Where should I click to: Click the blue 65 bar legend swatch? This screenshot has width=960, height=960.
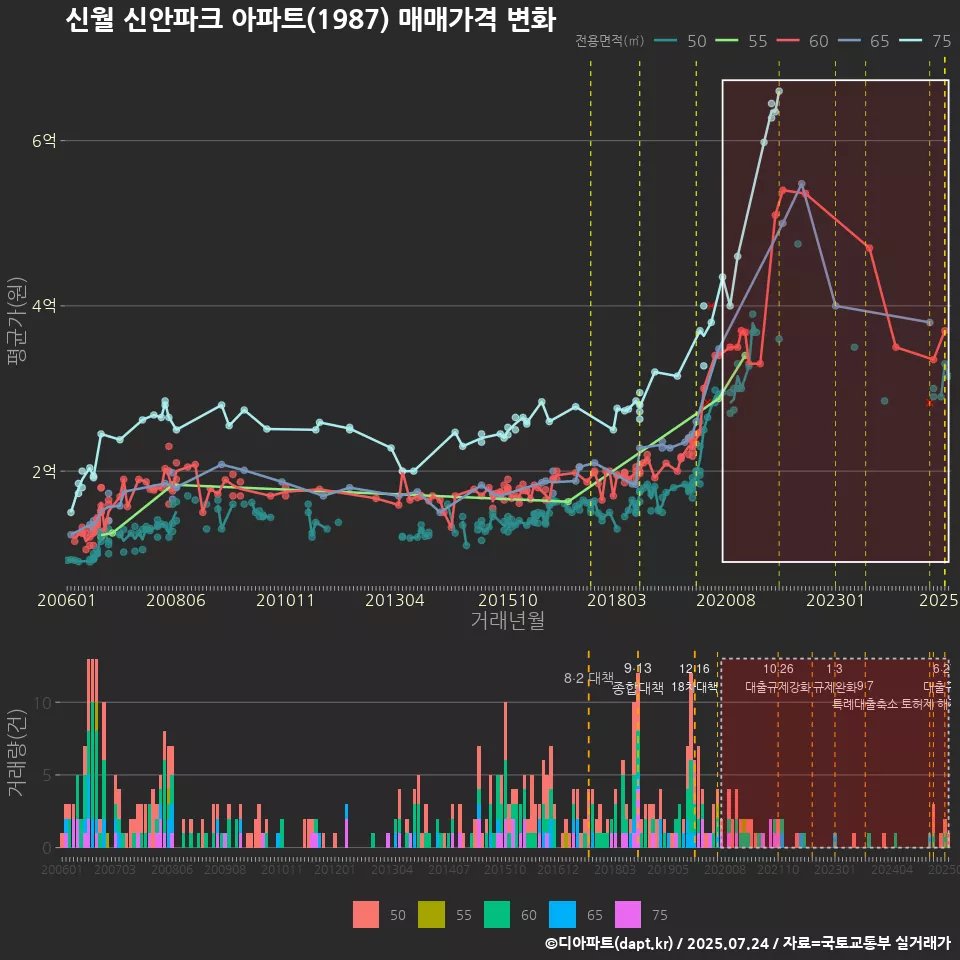tap(563, 915)
